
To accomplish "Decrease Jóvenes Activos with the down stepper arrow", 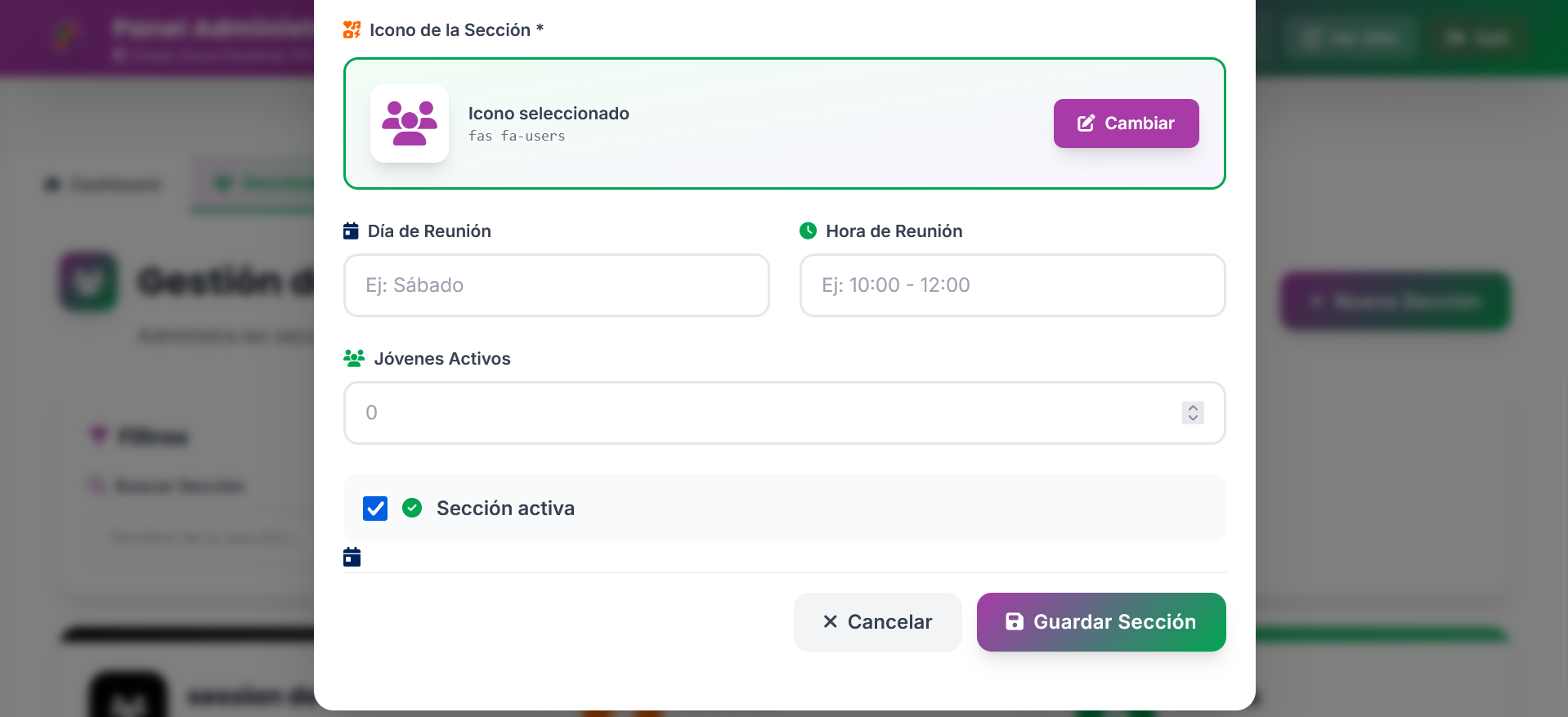I will point(1193,418).
